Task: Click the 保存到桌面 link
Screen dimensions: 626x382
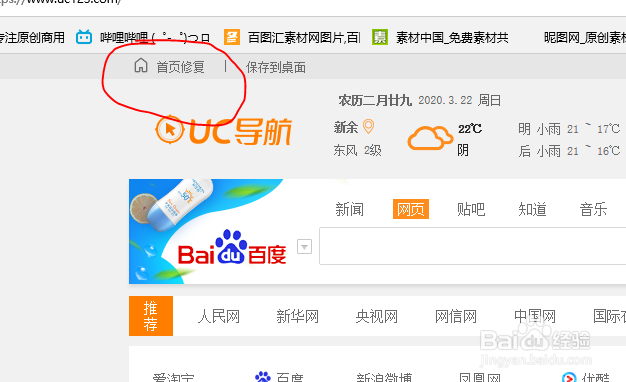Action: pos(276,67)
